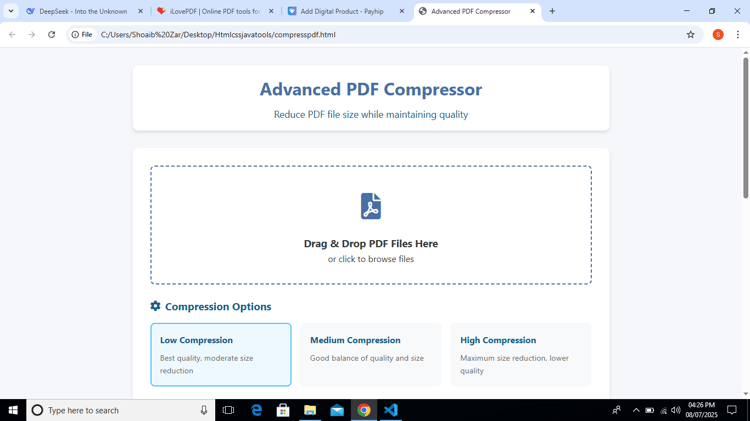Open the Chrome three-dot menu
Image resolution: width=750 pixels, height=421 pixels.
738,34
